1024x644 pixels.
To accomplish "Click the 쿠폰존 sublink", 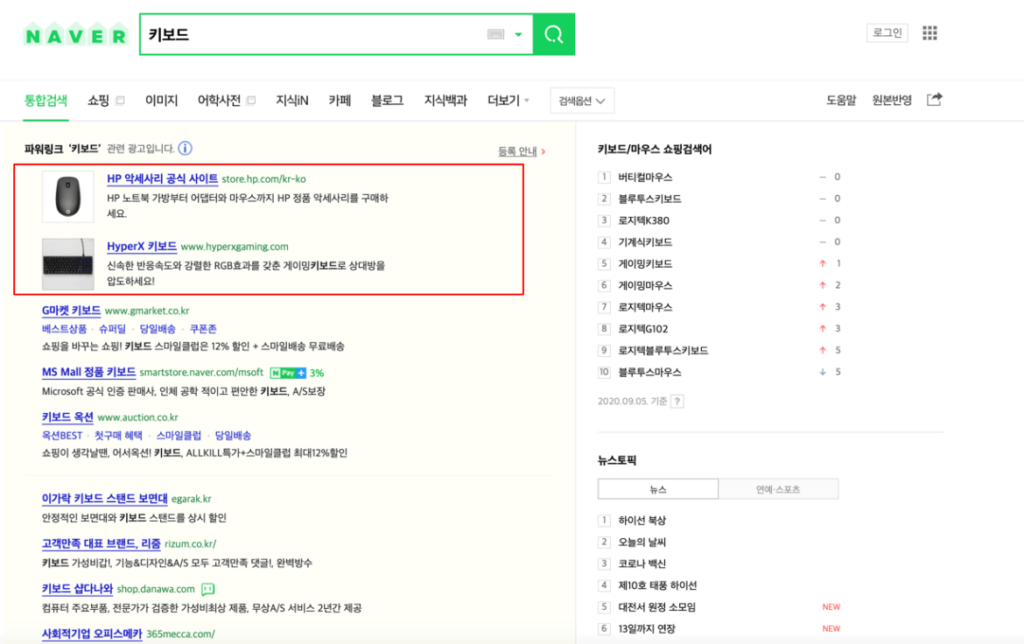I will [203, 329].
